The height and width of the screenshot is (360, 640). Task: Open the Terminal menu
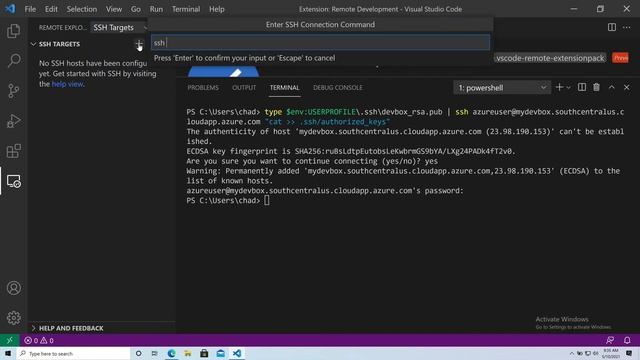[186, 9]
